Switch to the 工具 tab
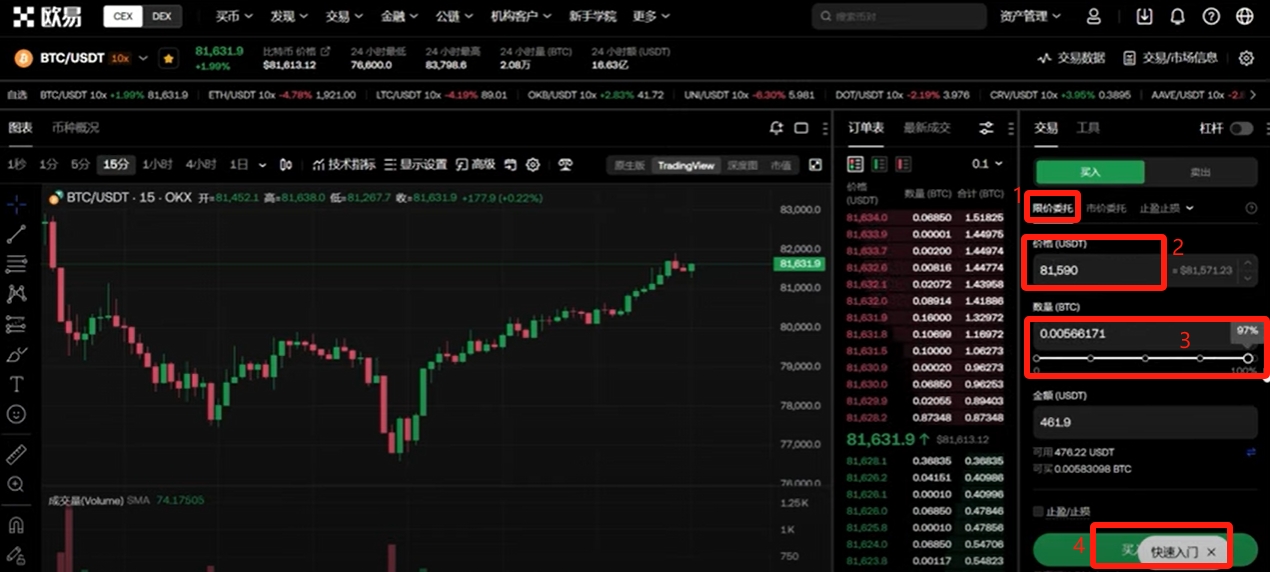The width and height of the screenshot is (1270, 572). [1087, 128]
